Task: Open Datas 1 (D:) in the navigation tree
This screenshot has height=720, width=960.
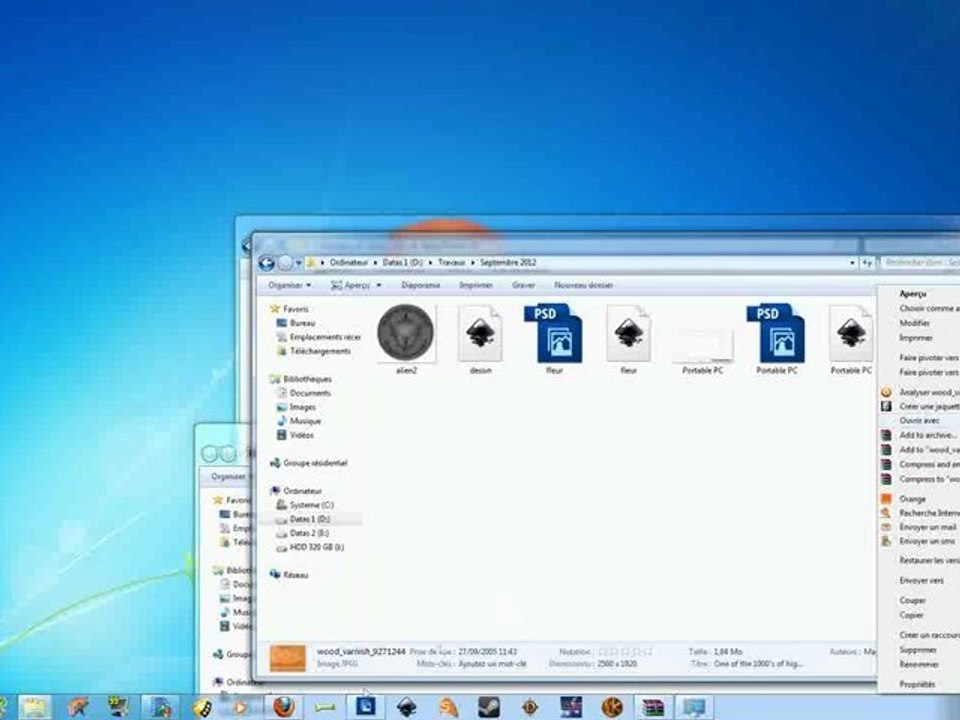Action: point(304,520)
